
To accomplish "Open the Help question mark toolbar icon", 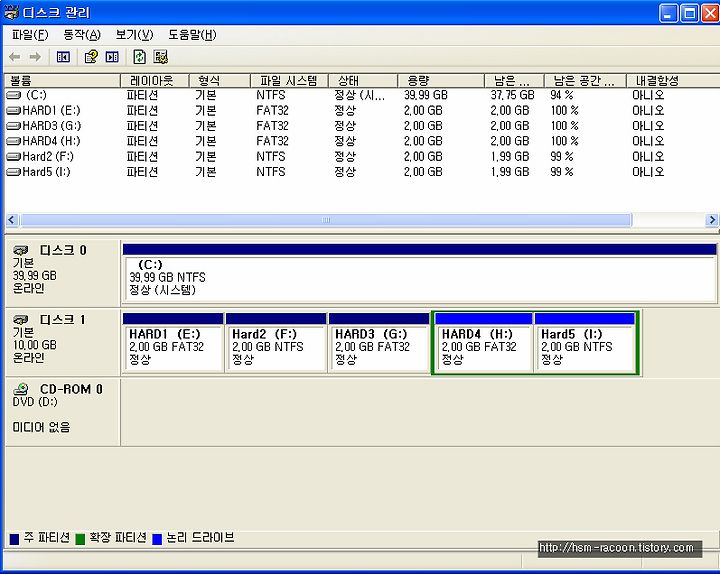I will (x=90, y=56).
